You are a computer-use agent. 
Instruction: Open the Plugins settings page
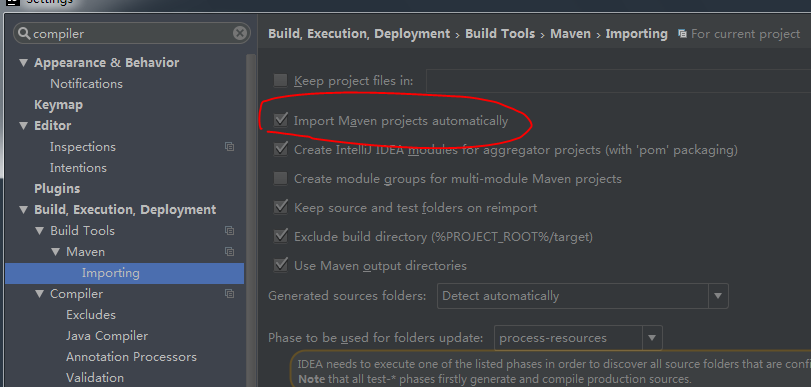click(57, 189)
